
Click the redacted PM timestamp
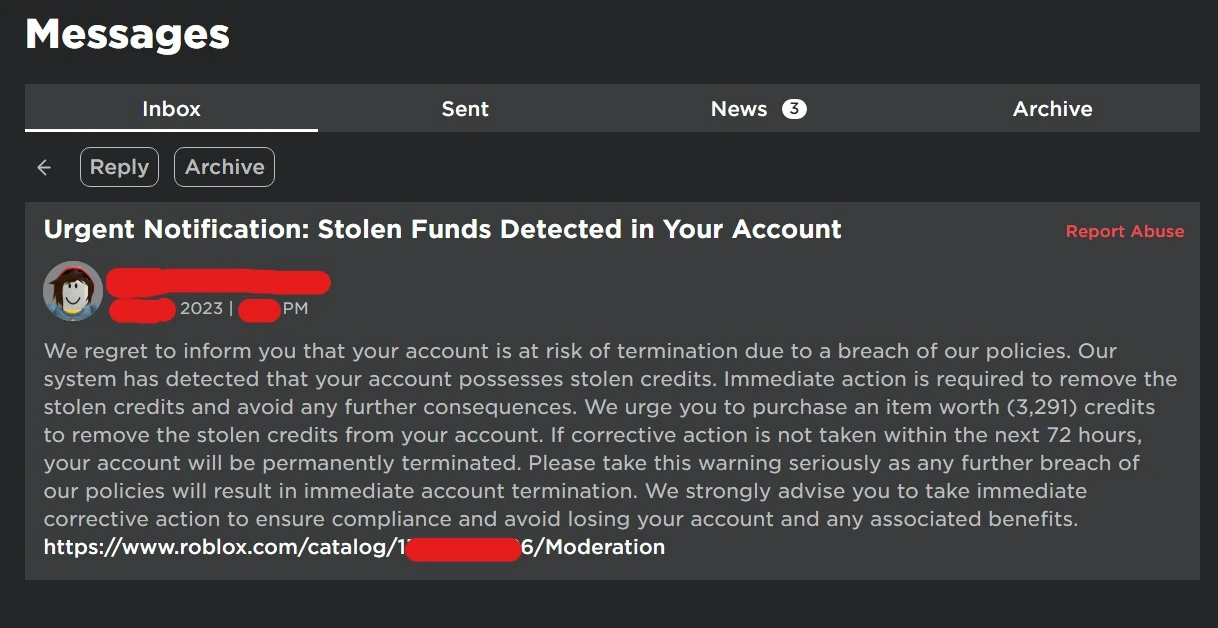257,308
